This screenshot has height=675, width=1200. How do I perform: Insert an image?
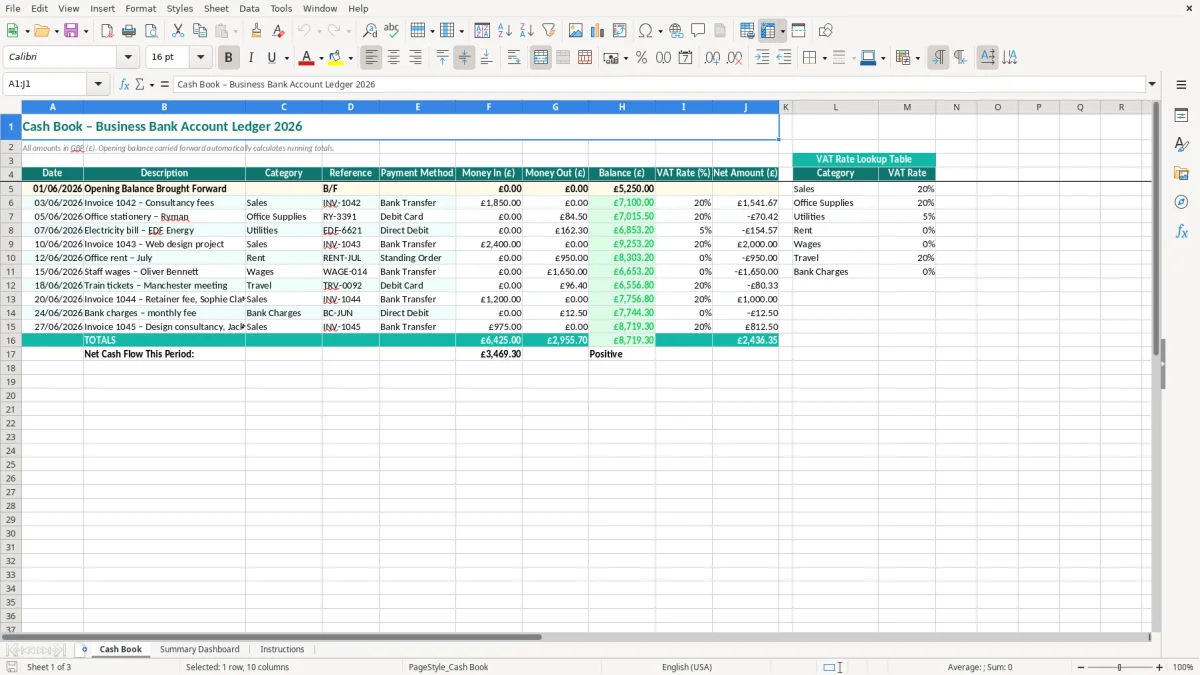click(576, 31)
